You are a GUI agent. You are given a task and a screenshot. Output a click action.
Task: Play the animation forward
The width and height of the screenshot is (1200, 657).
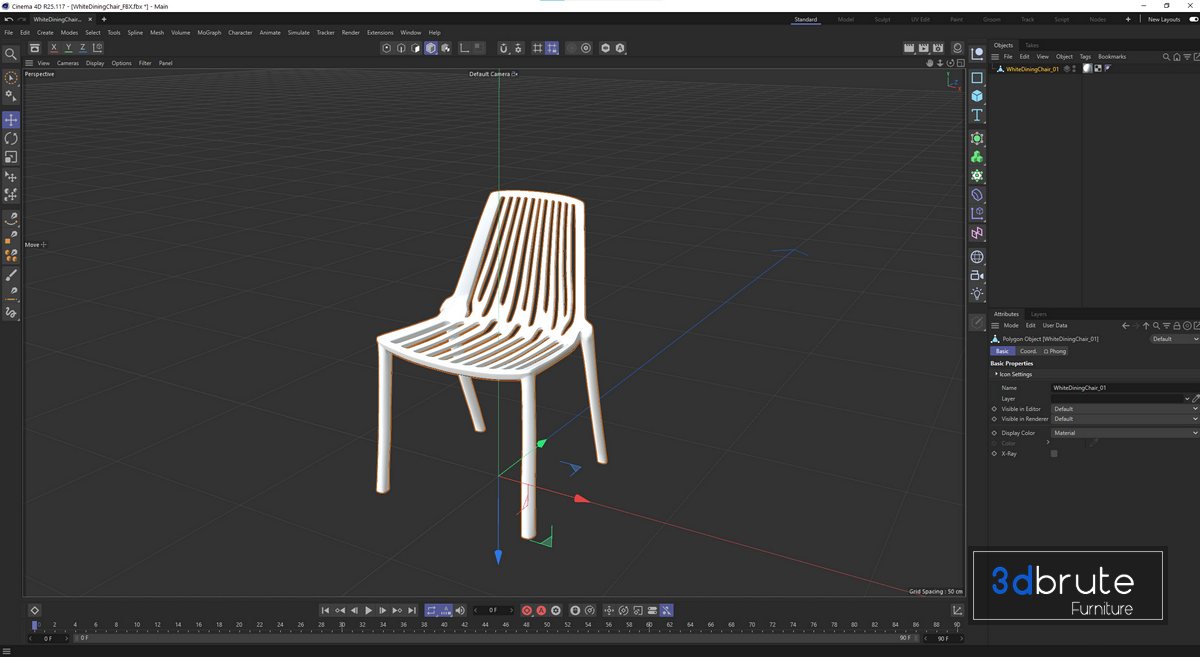[368, 610]
